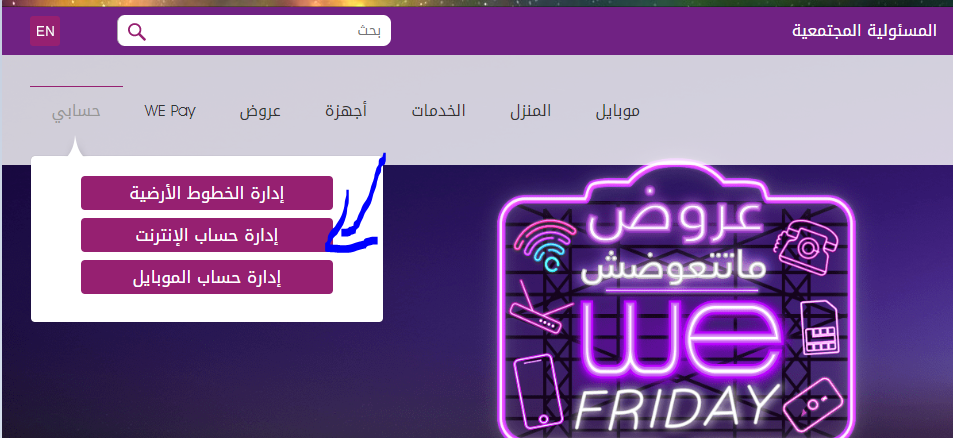Open المسئولية المجتمعية link
Viewport: 953px width, 438px height.
point(864,31)
